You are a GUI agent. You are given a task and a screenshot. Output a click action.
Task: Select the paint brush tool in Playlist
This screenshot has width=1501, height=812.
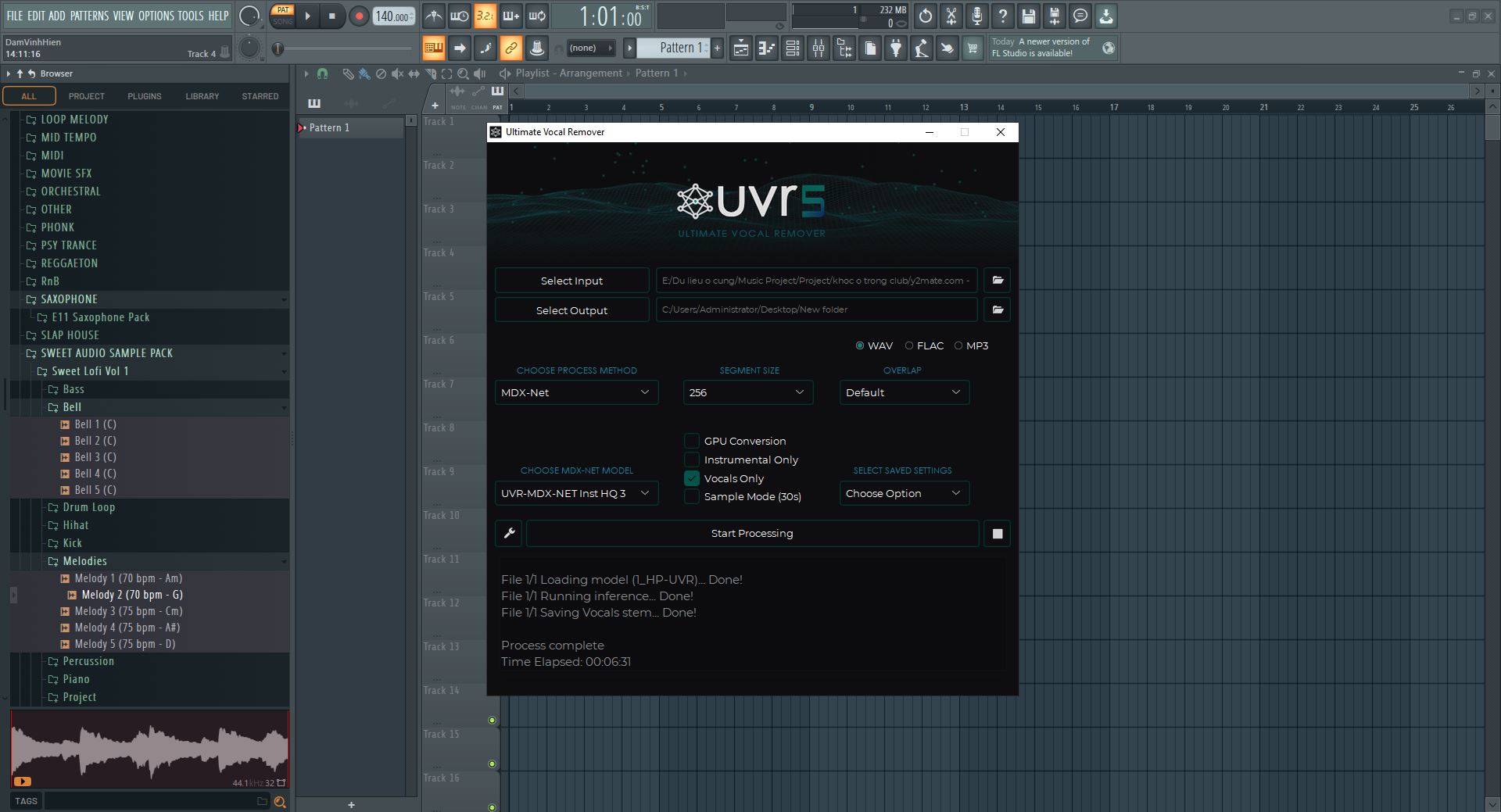[364, 73]
